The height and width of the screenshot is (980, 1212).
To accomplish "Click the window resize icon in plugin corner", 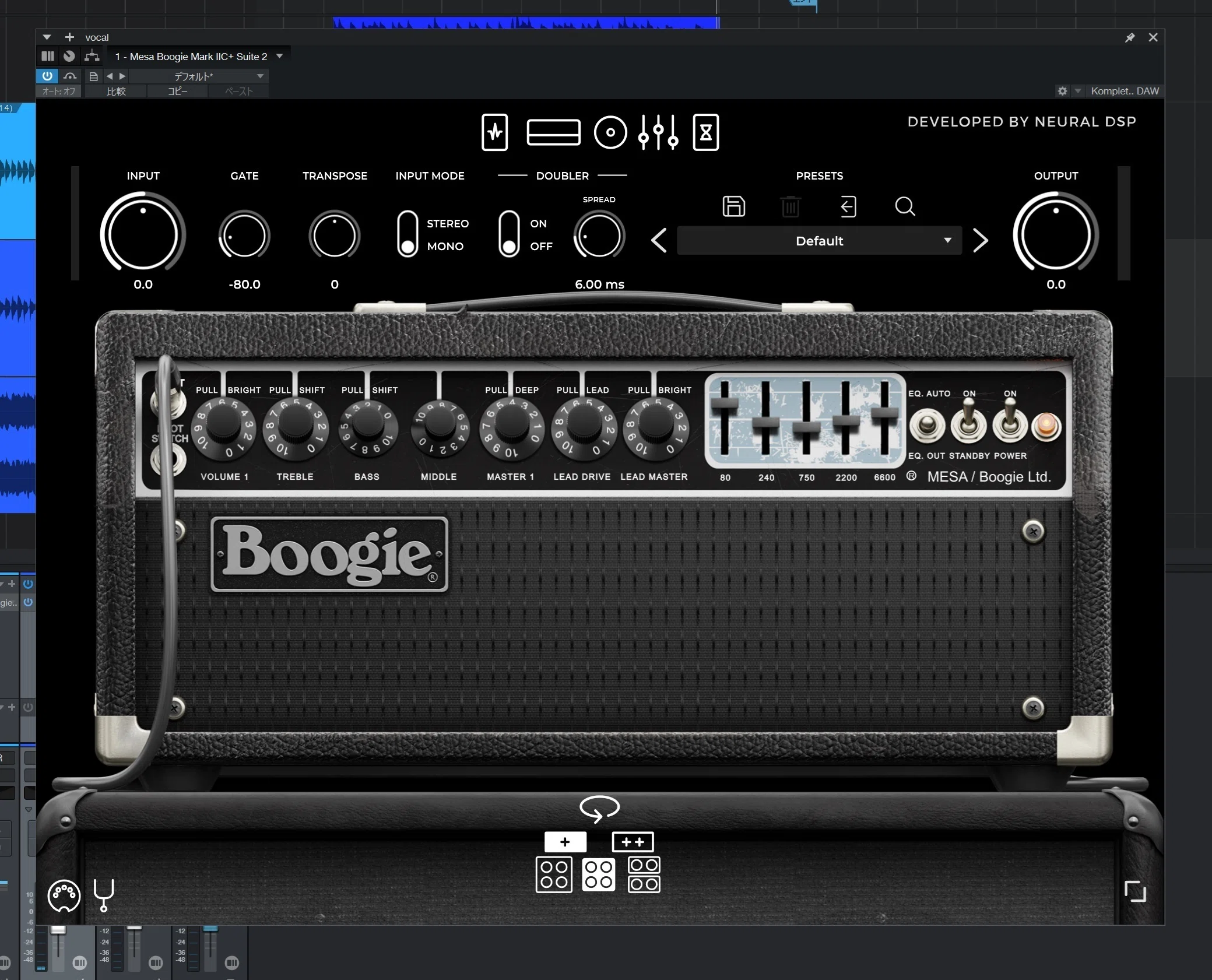I will [1135, 891].
